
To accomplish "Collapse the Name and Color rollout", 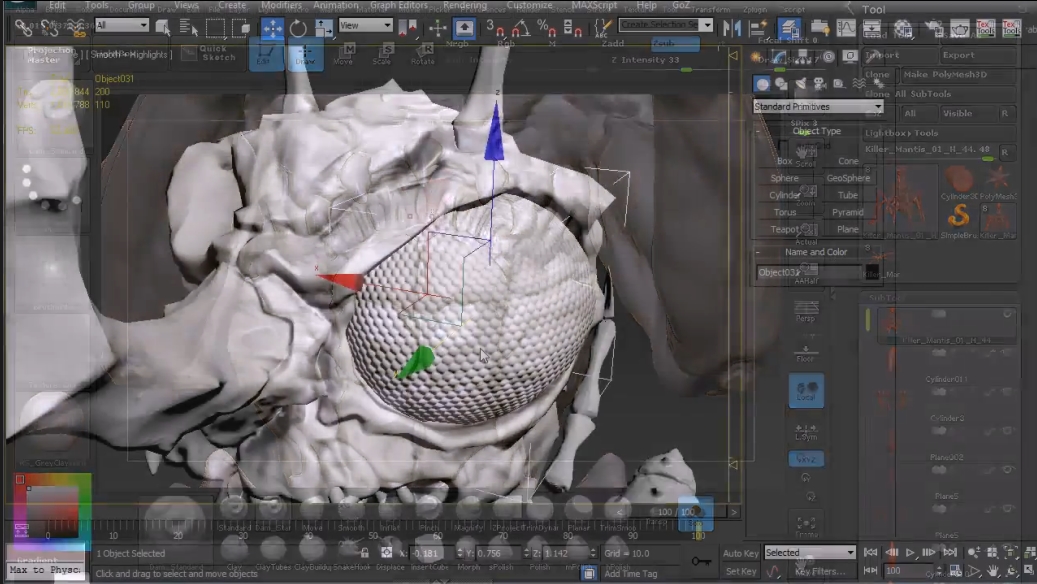I will [x=759, y=252].
